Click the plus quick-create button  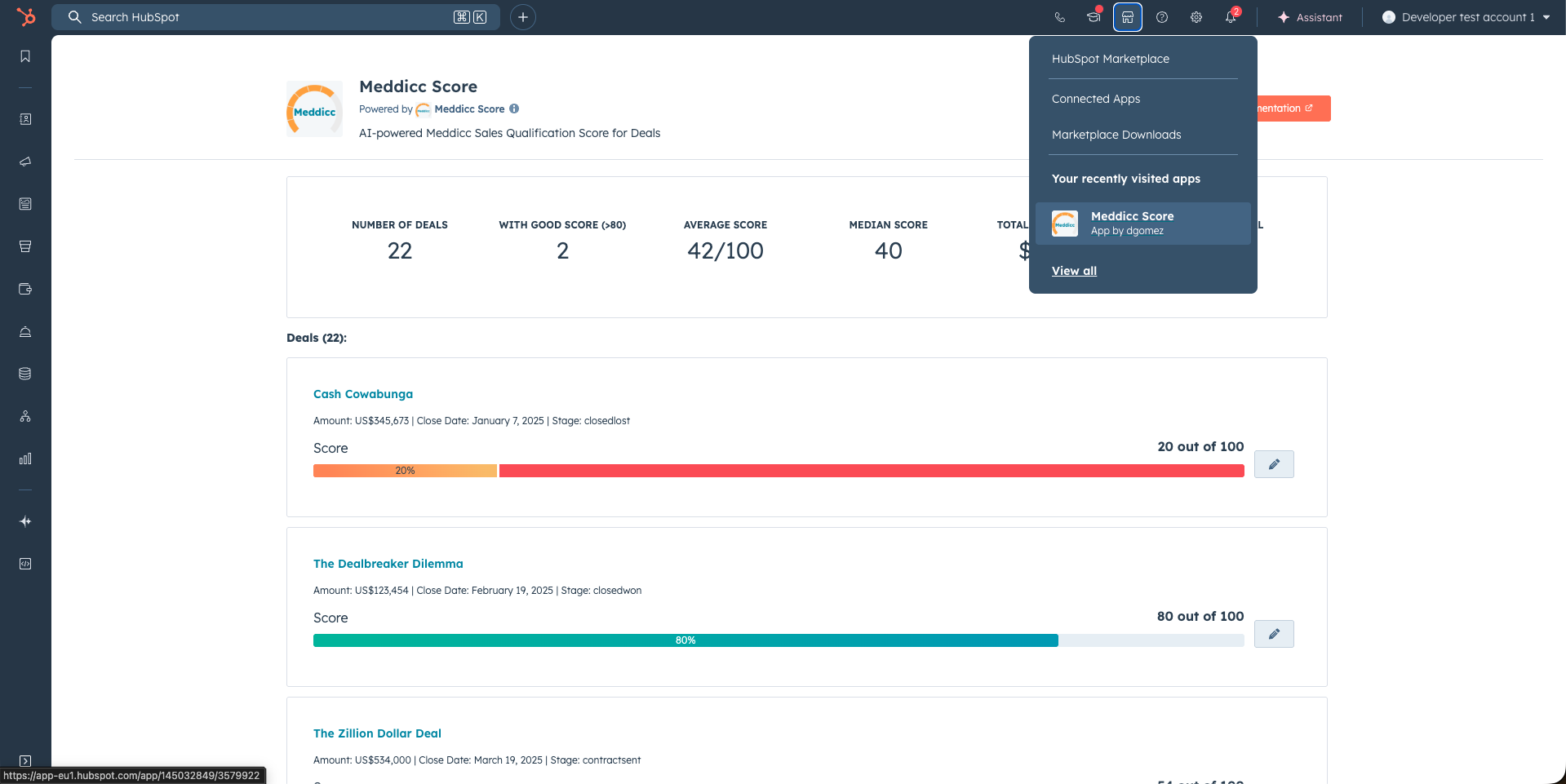(x=522, y=17)
